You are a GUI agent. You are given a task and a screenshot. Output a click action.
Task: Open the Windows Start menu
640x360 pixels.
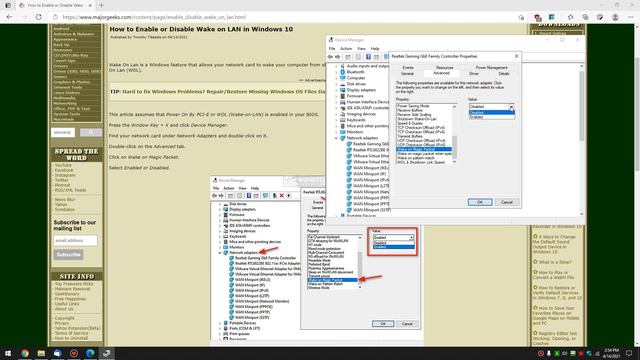pyautogui.click(x=8, y=353)
